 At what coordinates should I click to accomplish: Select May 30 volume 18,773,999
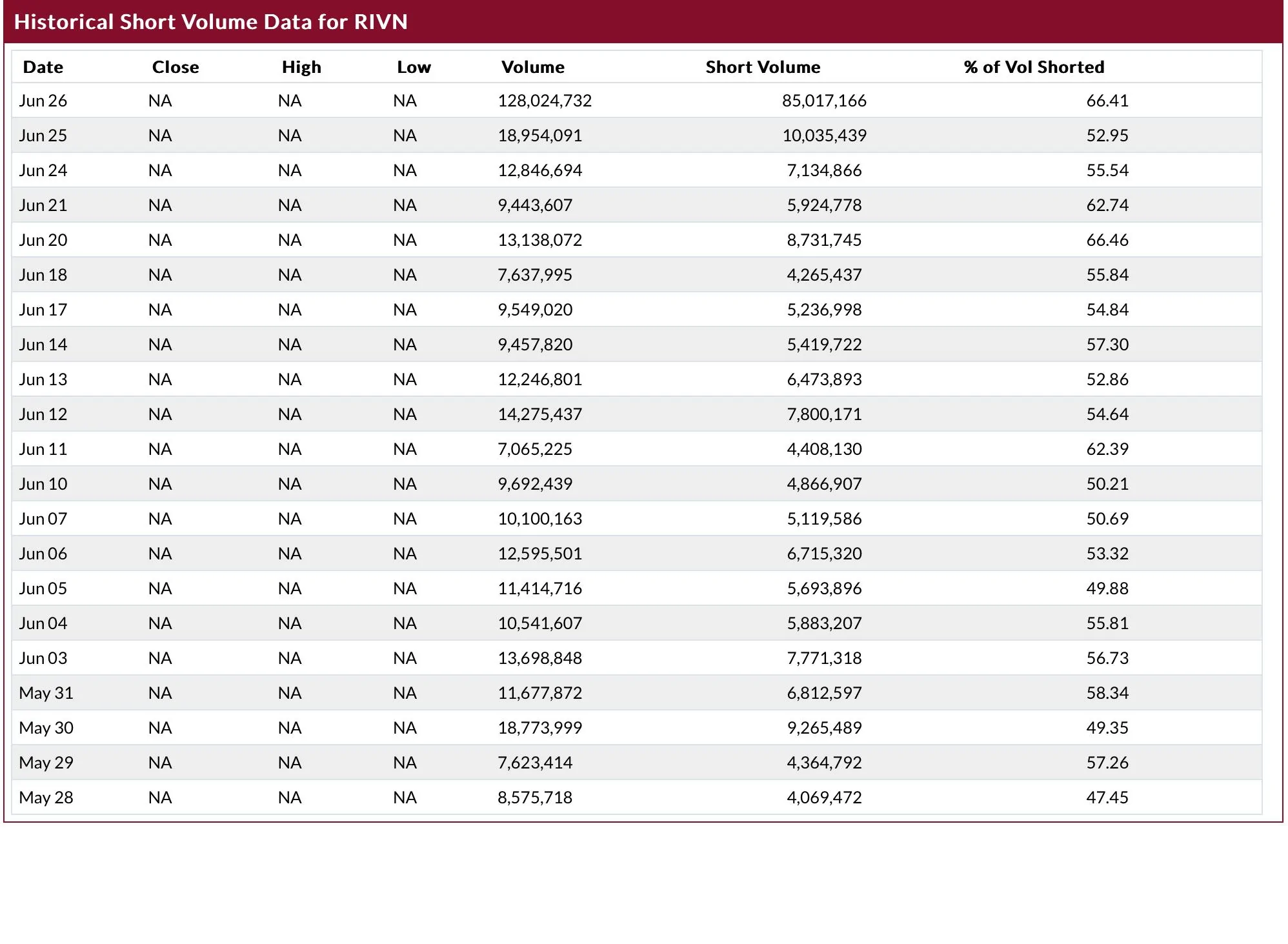tap(539, 728)
